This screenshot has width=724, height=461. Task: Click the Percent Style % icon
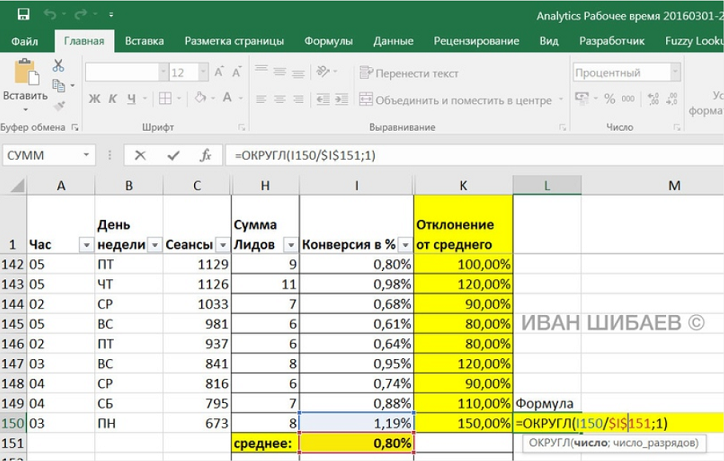(610, 98)
